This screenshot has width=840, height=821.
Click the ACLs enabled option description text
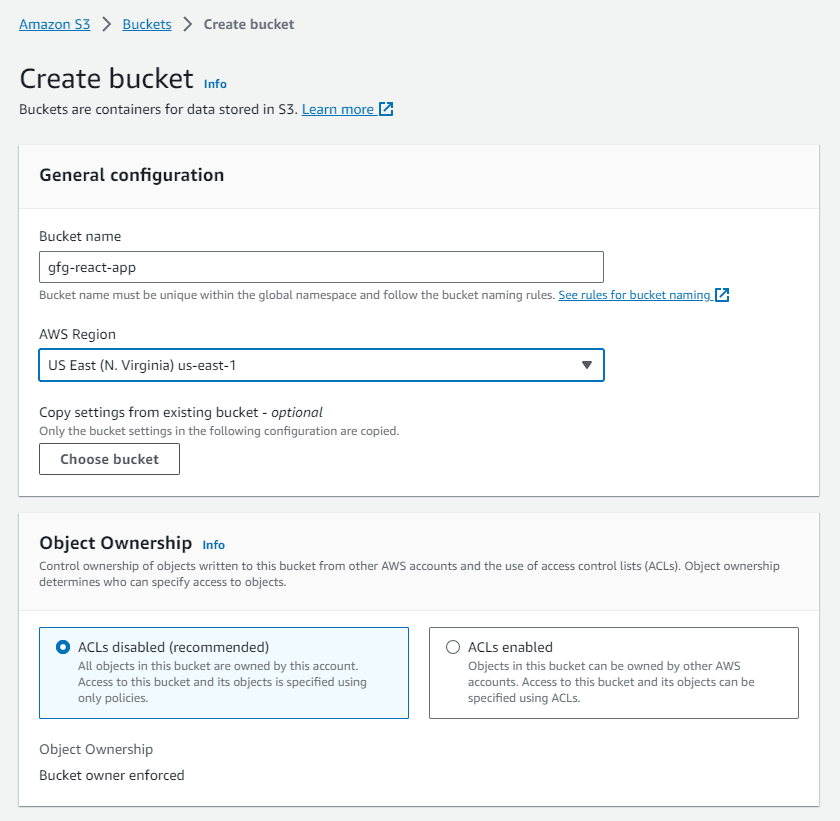611,682
